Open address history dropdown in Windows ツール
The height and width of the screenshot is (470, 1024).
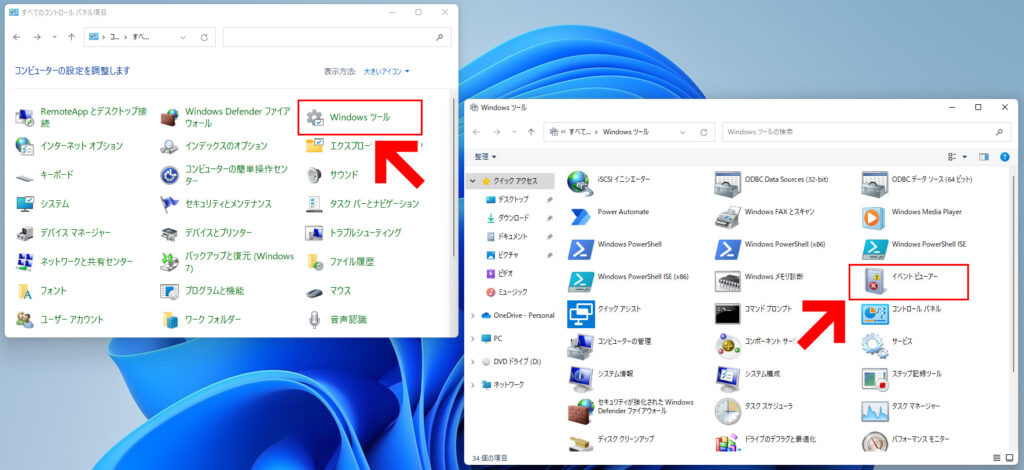(x=682, y=132)
